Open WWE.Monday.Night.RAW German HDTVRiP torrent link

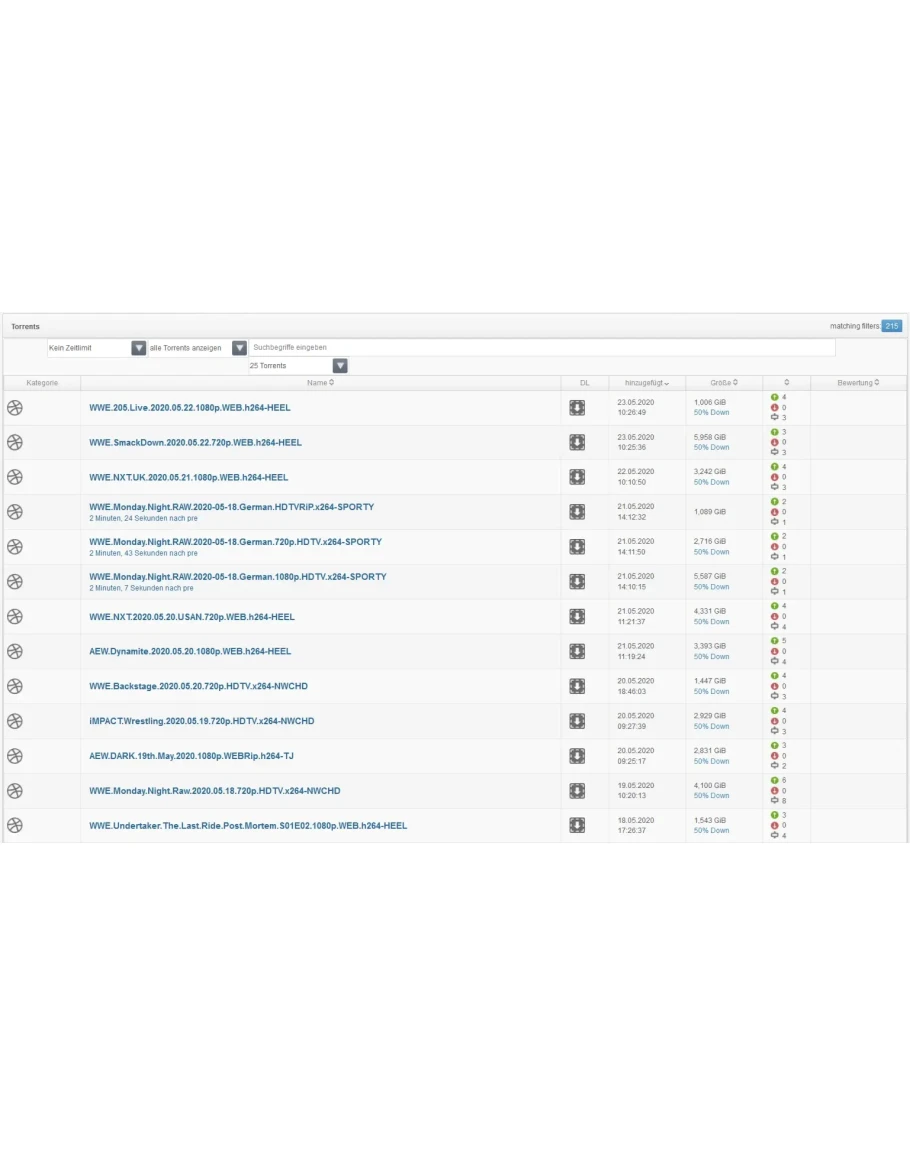(x=231, y=507)
